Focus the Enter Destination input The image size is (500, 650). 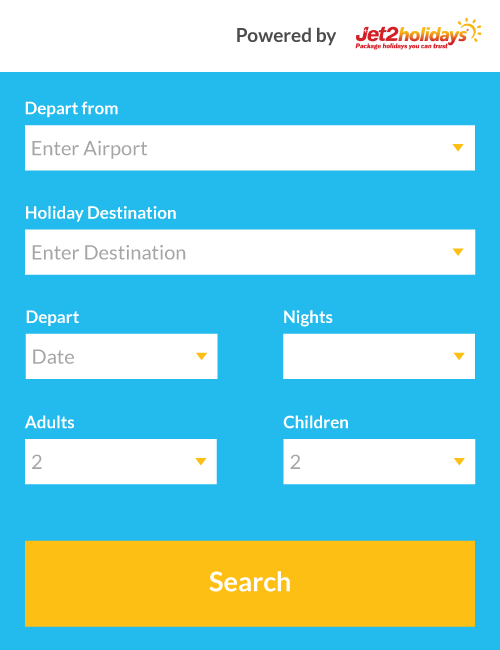click(x=250, y=252)
